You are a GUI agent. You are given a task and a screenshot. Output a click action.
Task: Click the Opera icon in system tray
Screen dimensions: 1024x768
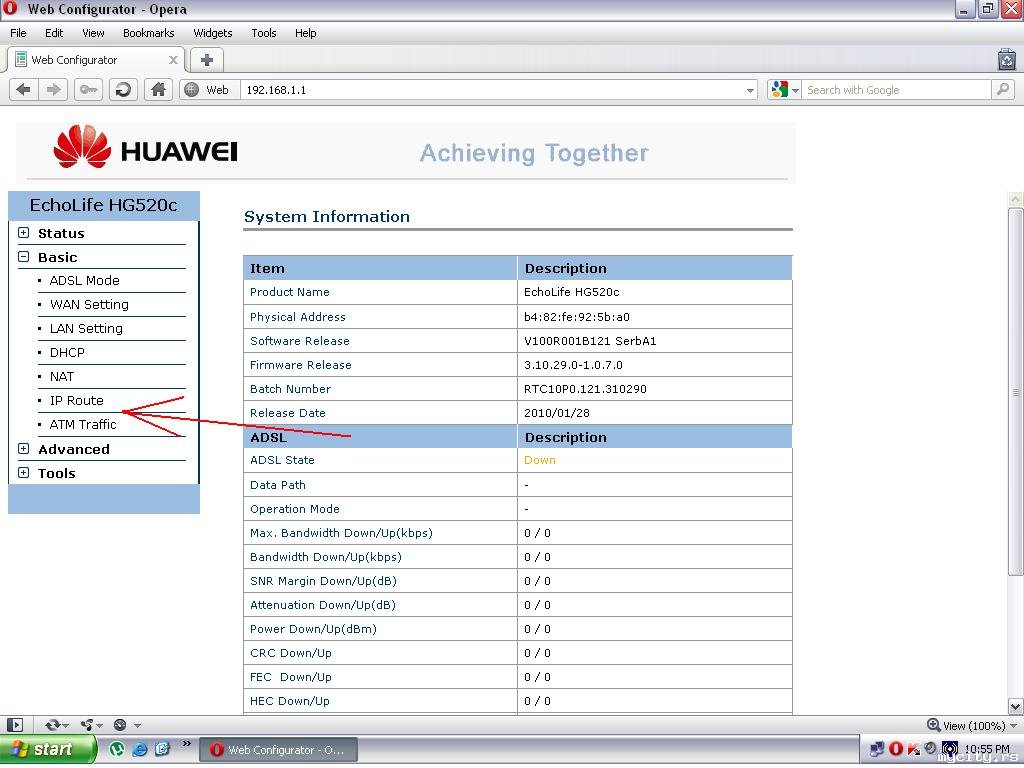896,749
